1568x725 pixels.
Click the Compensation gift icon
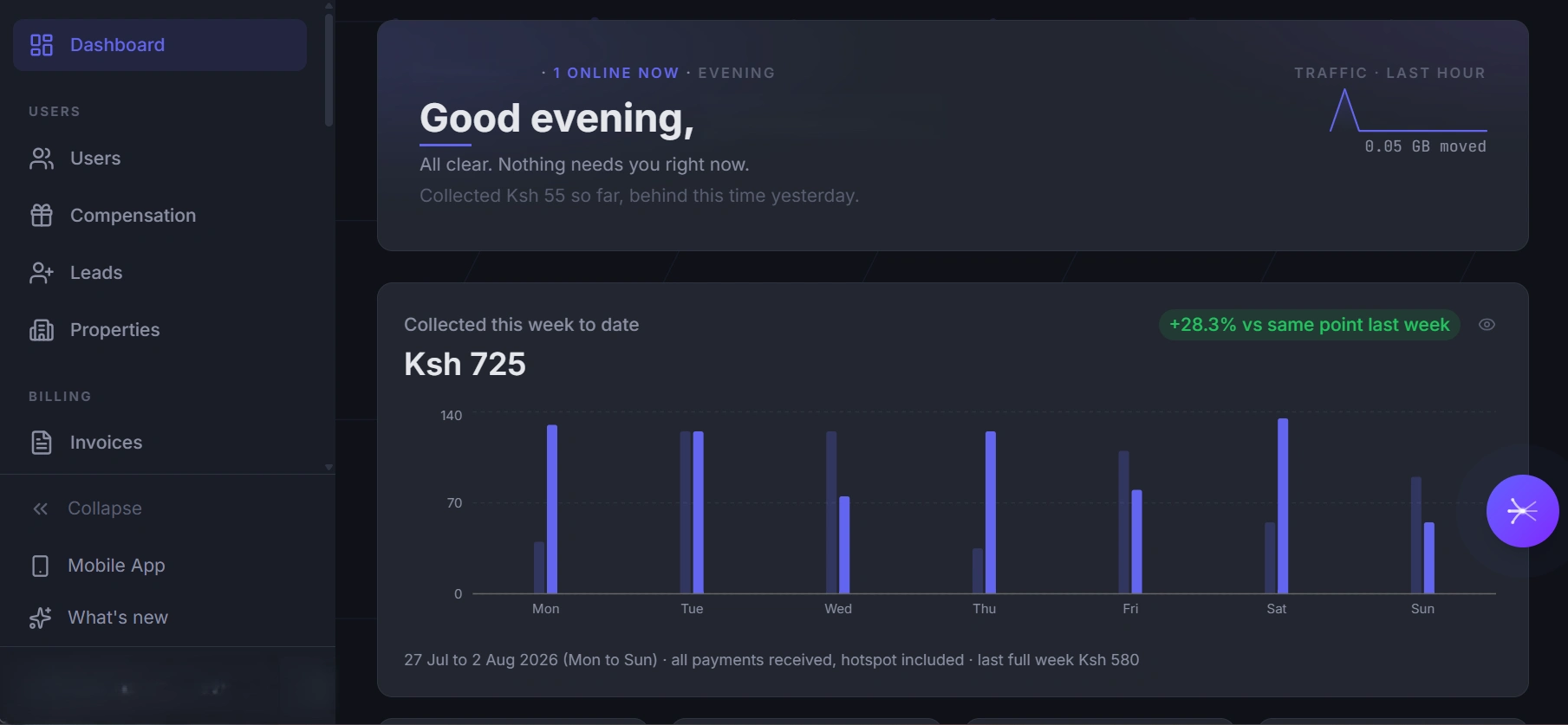(x=42, y=216)
